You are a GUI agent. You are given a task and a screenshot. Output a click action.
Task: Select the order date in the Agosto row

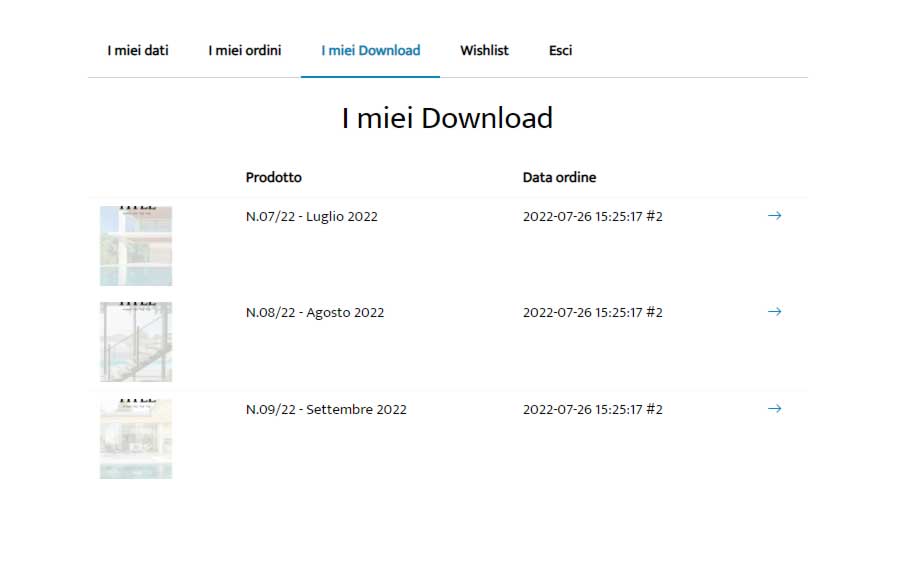(592, 313)
